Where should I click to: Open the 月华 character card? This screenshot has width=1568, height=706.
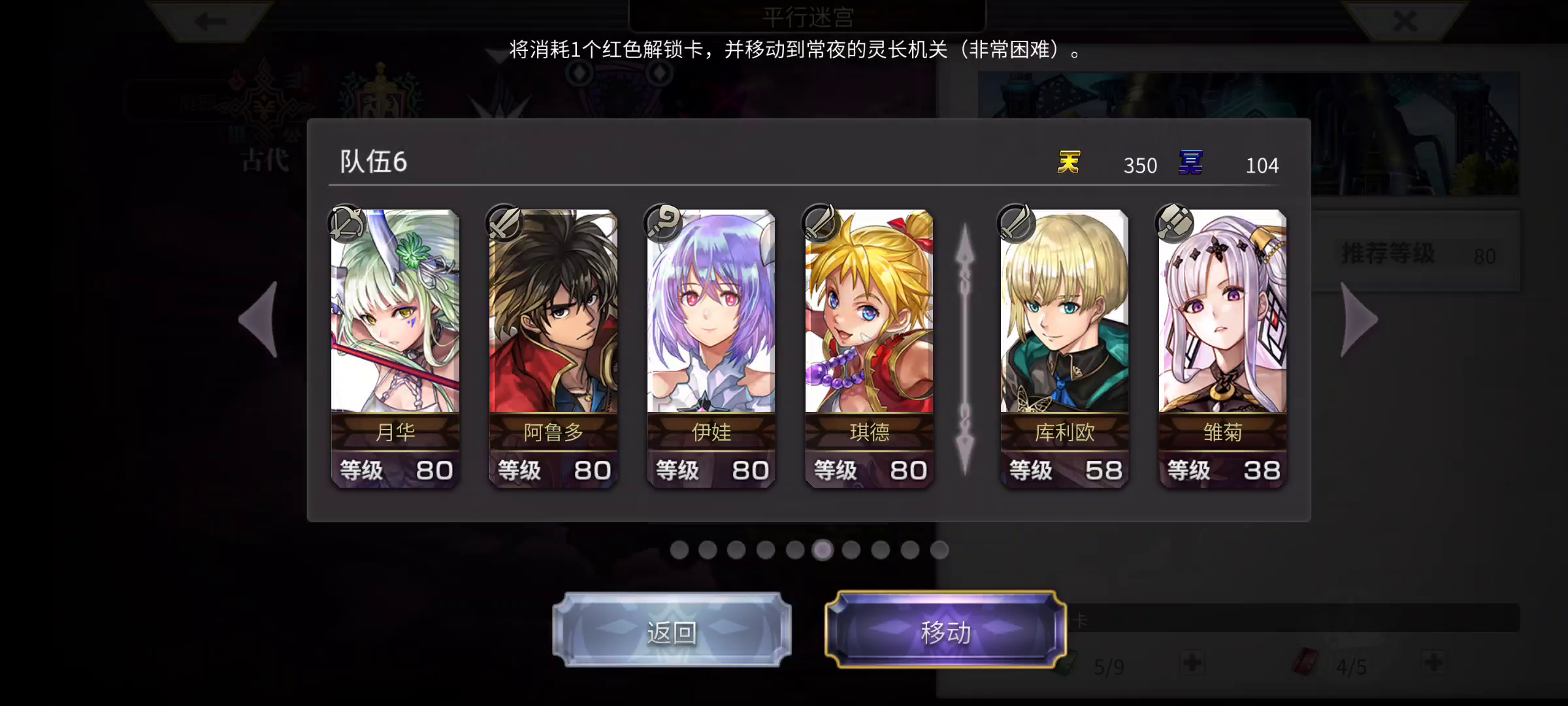pyautogui.click(x=395, y=348)
